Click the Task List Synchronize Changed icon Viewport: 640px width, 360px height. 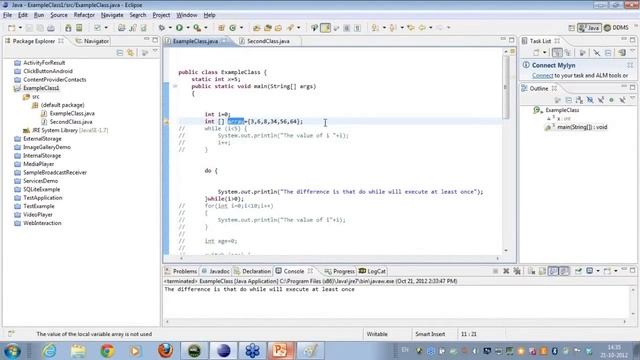(622, 53)
